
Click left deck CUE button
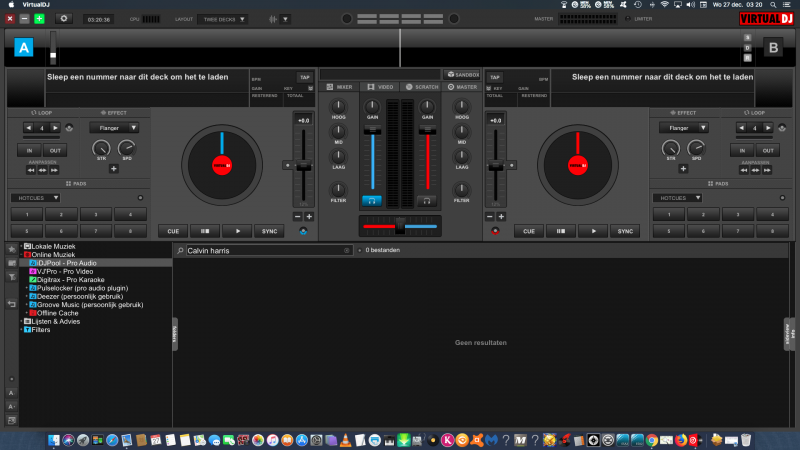(x=173, y=231)
